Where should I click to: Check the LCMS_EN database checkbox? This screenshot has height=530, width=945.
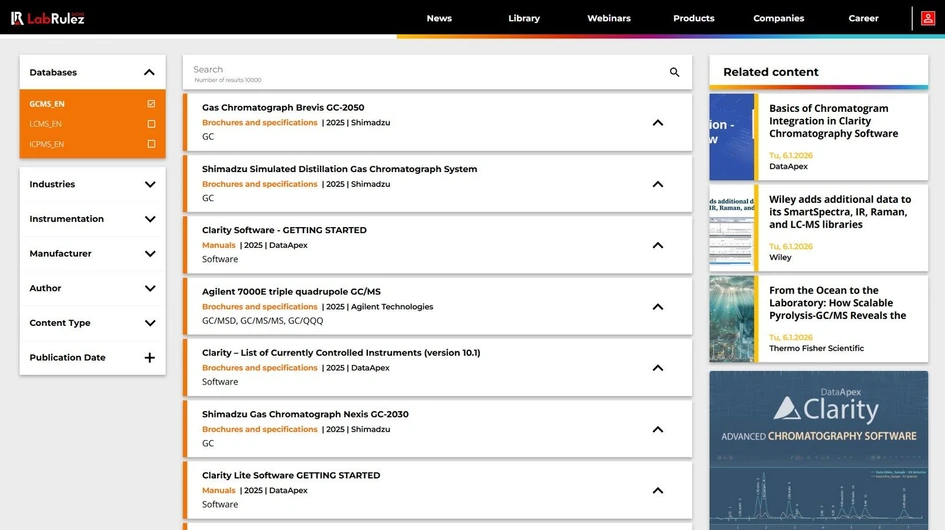click(151, 124)
